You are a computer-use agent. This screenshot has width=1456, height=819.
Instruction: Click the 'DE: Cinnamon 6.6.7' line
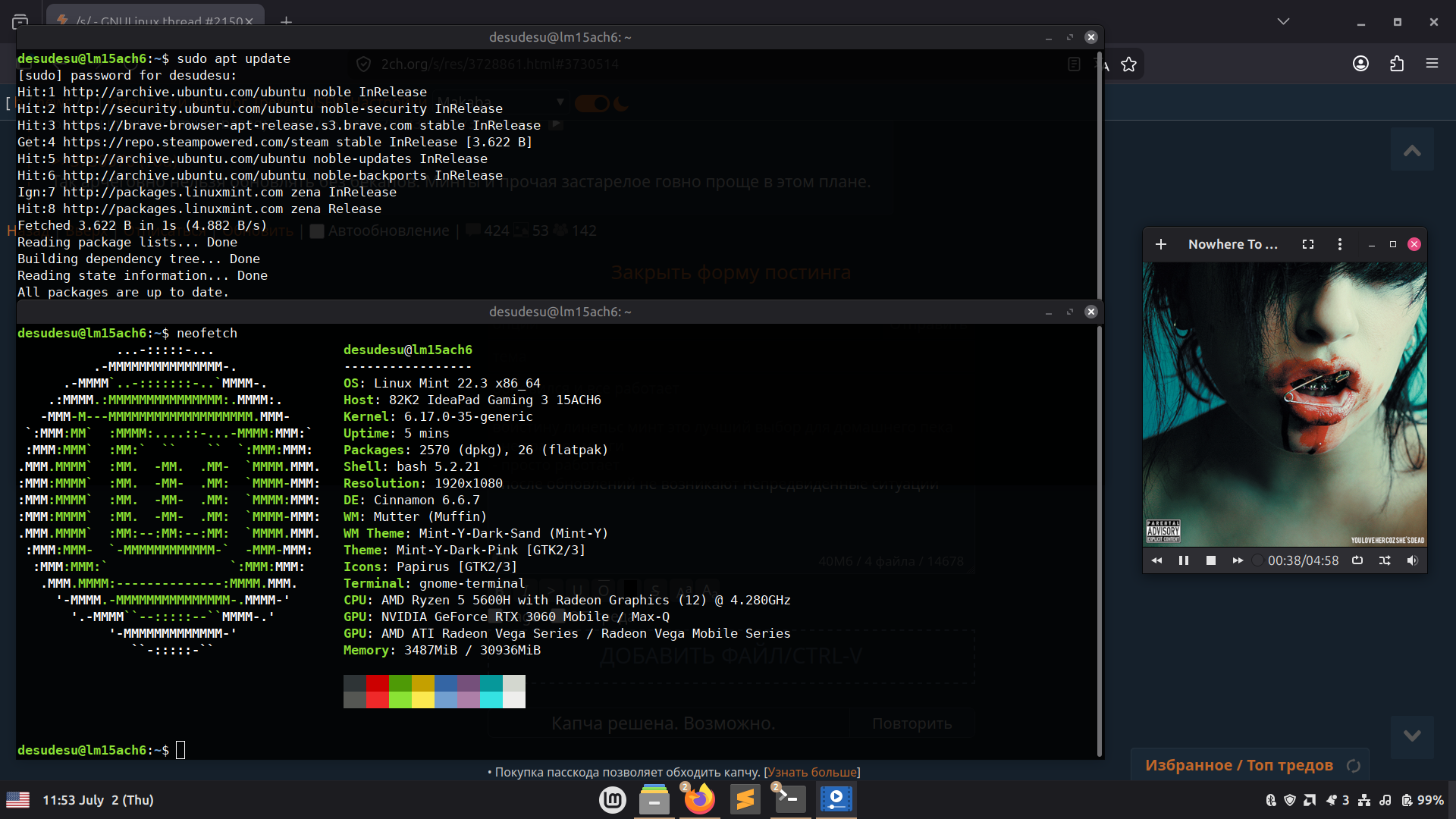[412, 500]
